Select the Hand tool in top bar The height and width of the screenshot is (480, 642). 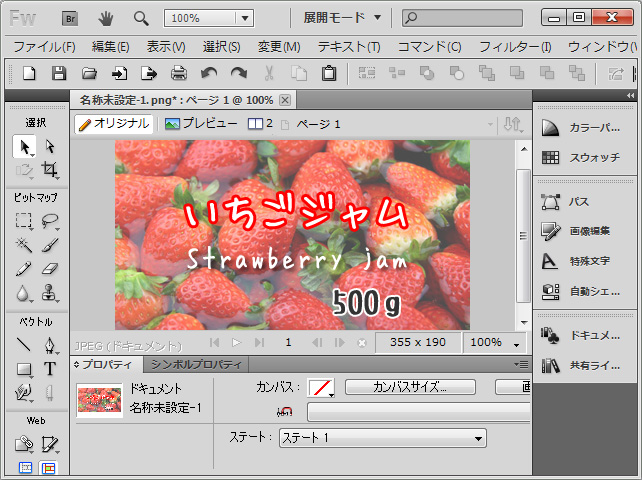(x=106, y=18)
